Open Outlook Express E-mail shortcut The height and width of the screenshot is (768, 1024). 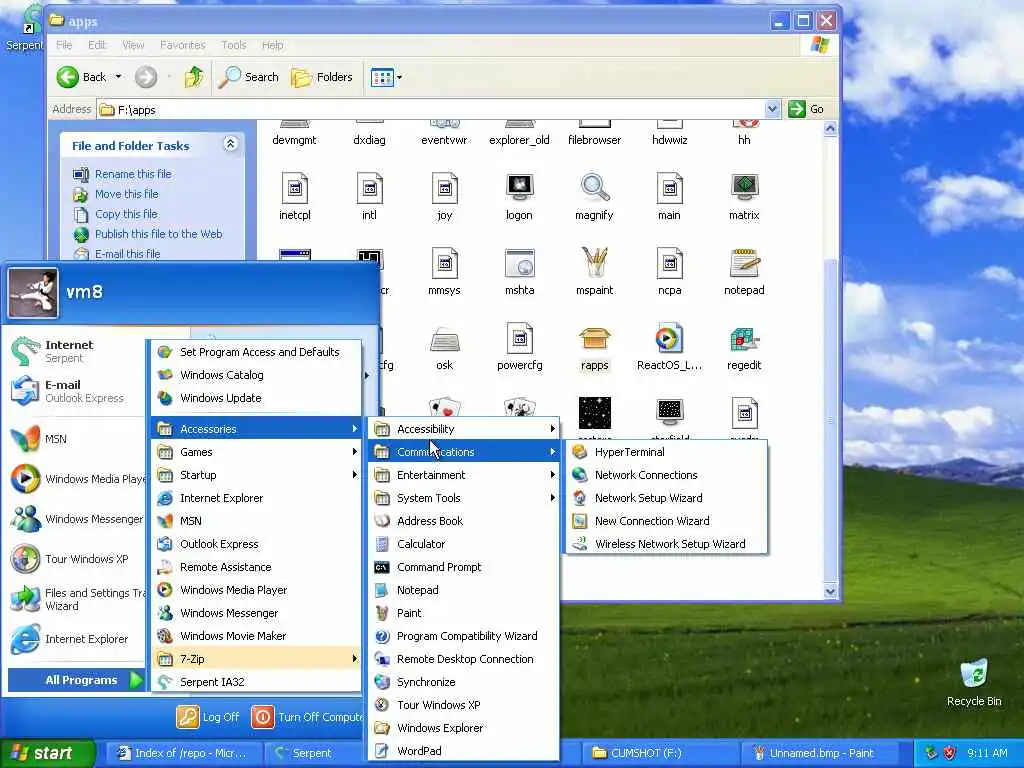pyautogui.click(x=75, y=391)
